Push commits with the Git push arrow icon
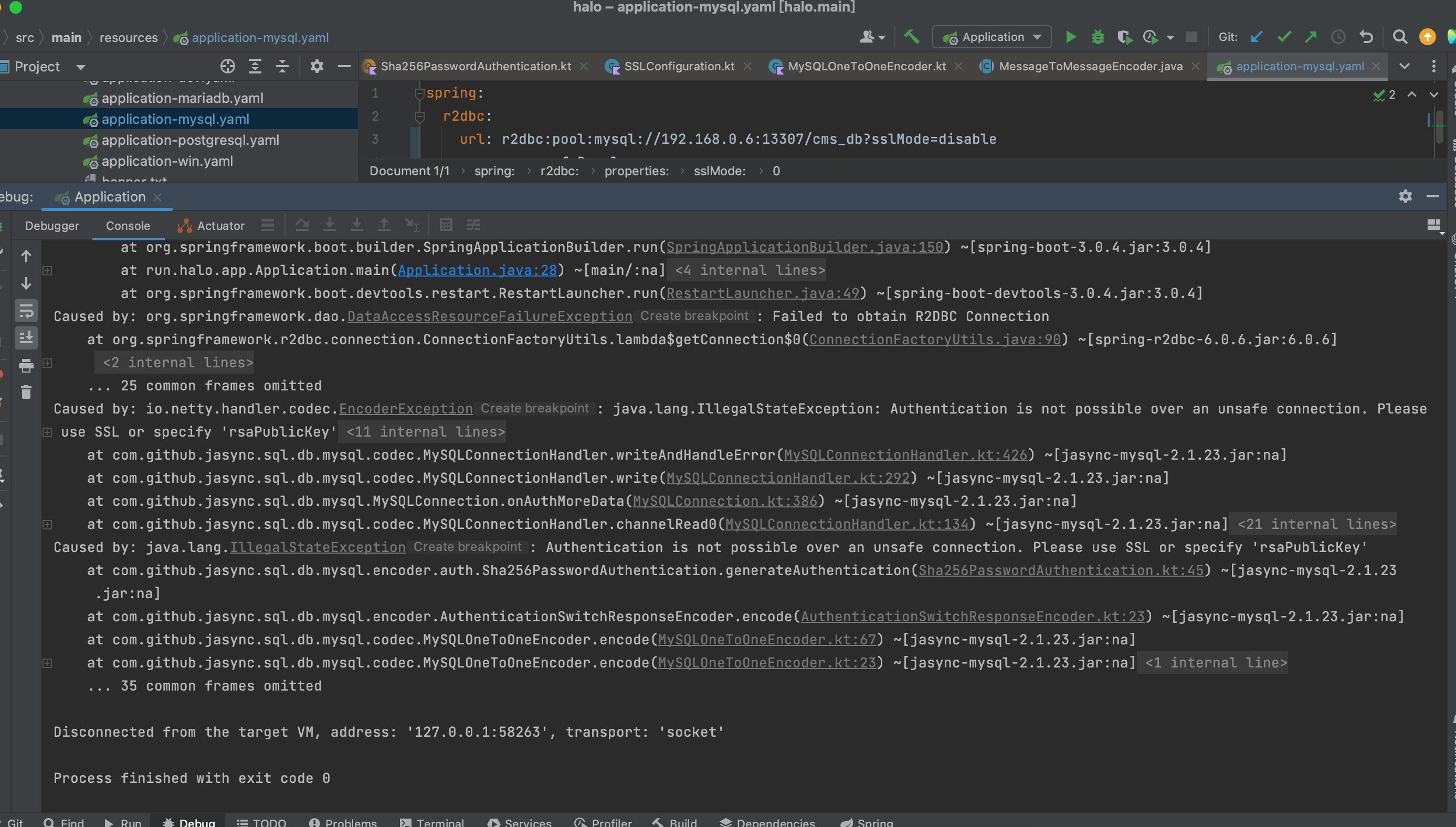The width and height of the screenshot is (1456, 827). [1311, 36]
